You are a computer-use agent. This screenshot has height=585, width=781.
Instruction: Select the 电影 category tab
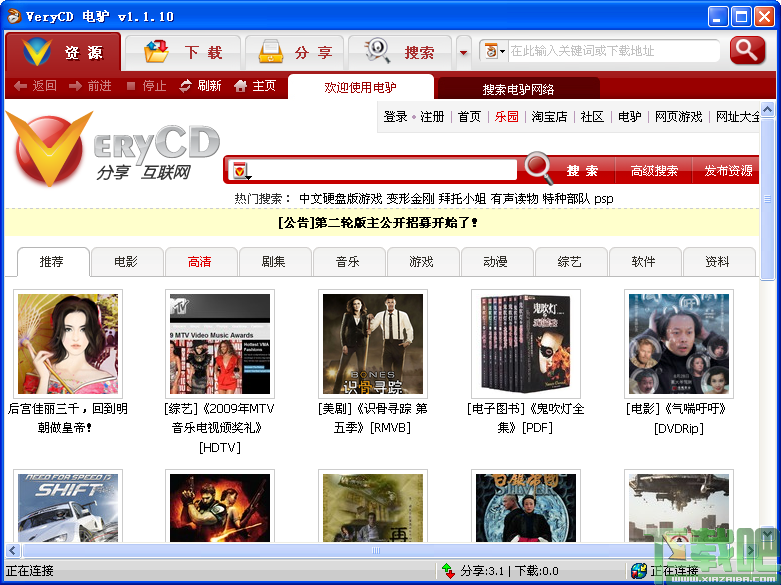click(x=126, y=262)
